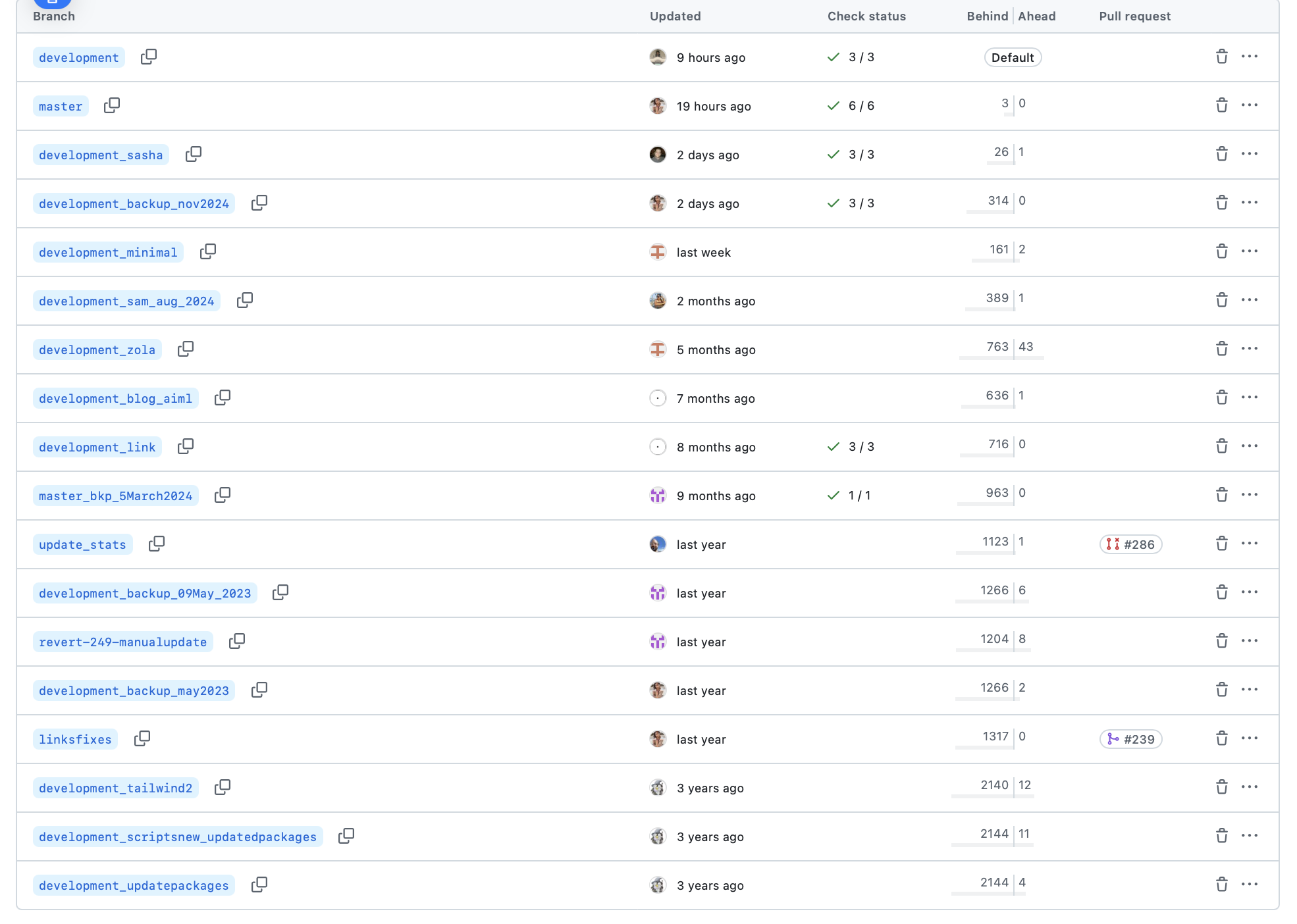This screenshot has height=924, width=1297.
Task: Open development_scriptsnew_updatedpackages branch
Action: [x=178, y=837]
